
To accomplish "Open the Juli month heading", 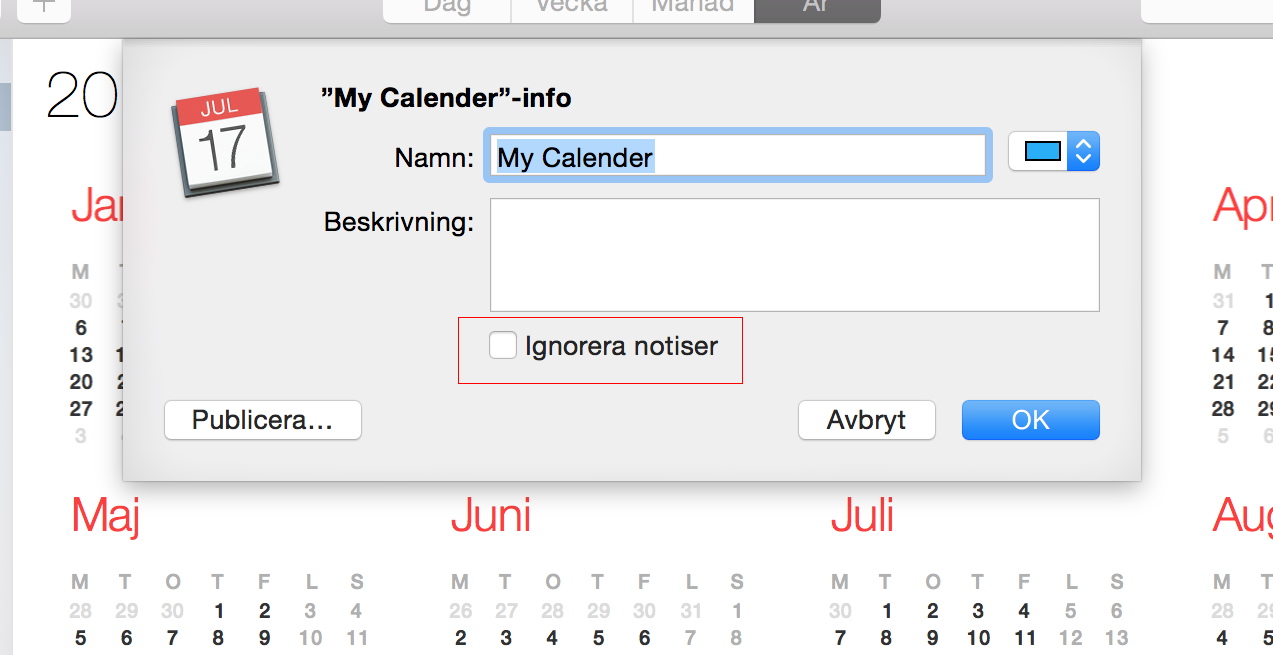I will point(863,516).
